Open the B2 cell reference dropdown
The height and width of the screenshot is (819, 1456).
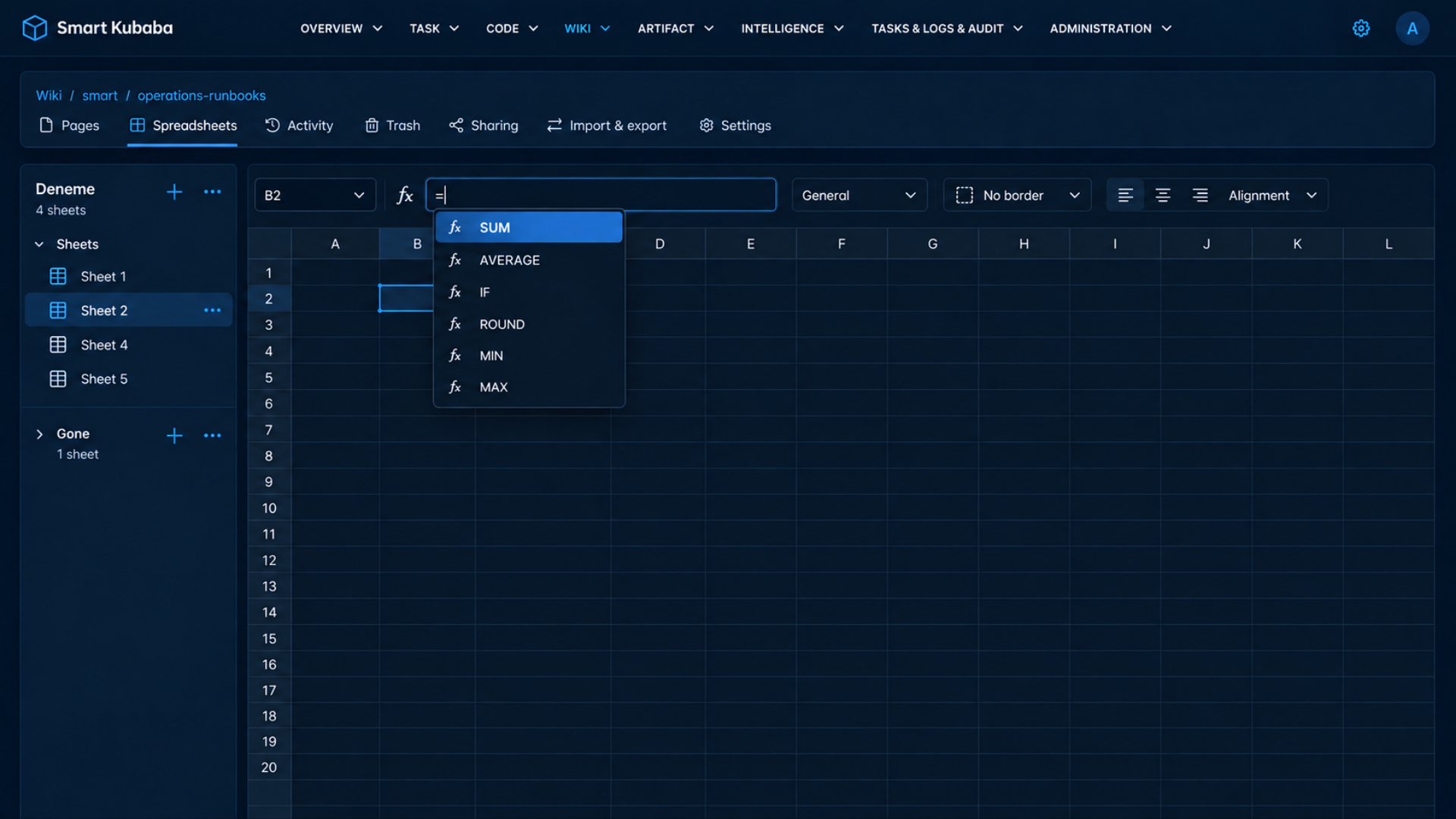(315, 196)
